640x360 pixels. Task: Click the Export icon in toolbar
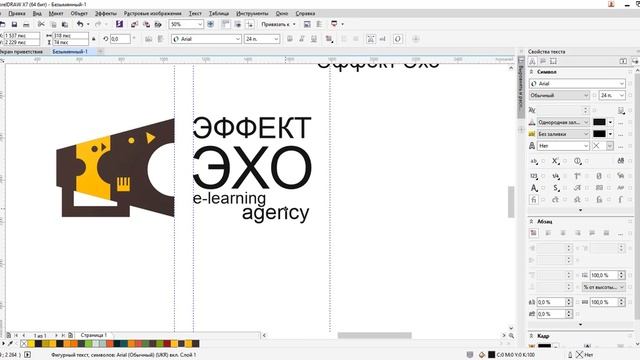(x=146, y=24)
